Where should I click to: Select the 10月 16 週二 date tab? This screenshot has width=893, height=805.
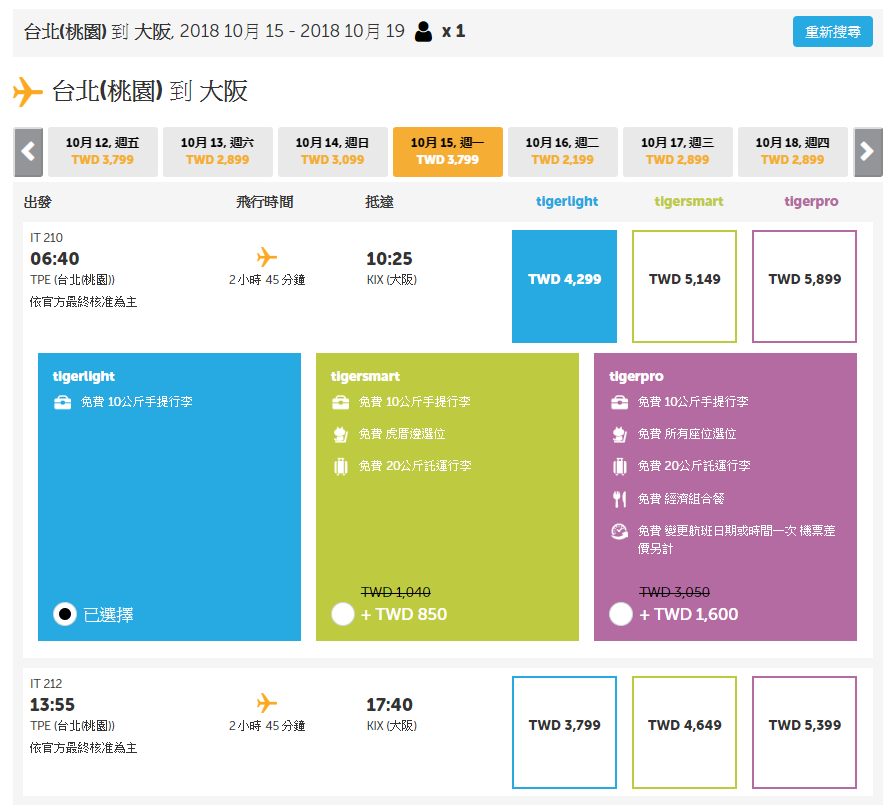(563, 152)
